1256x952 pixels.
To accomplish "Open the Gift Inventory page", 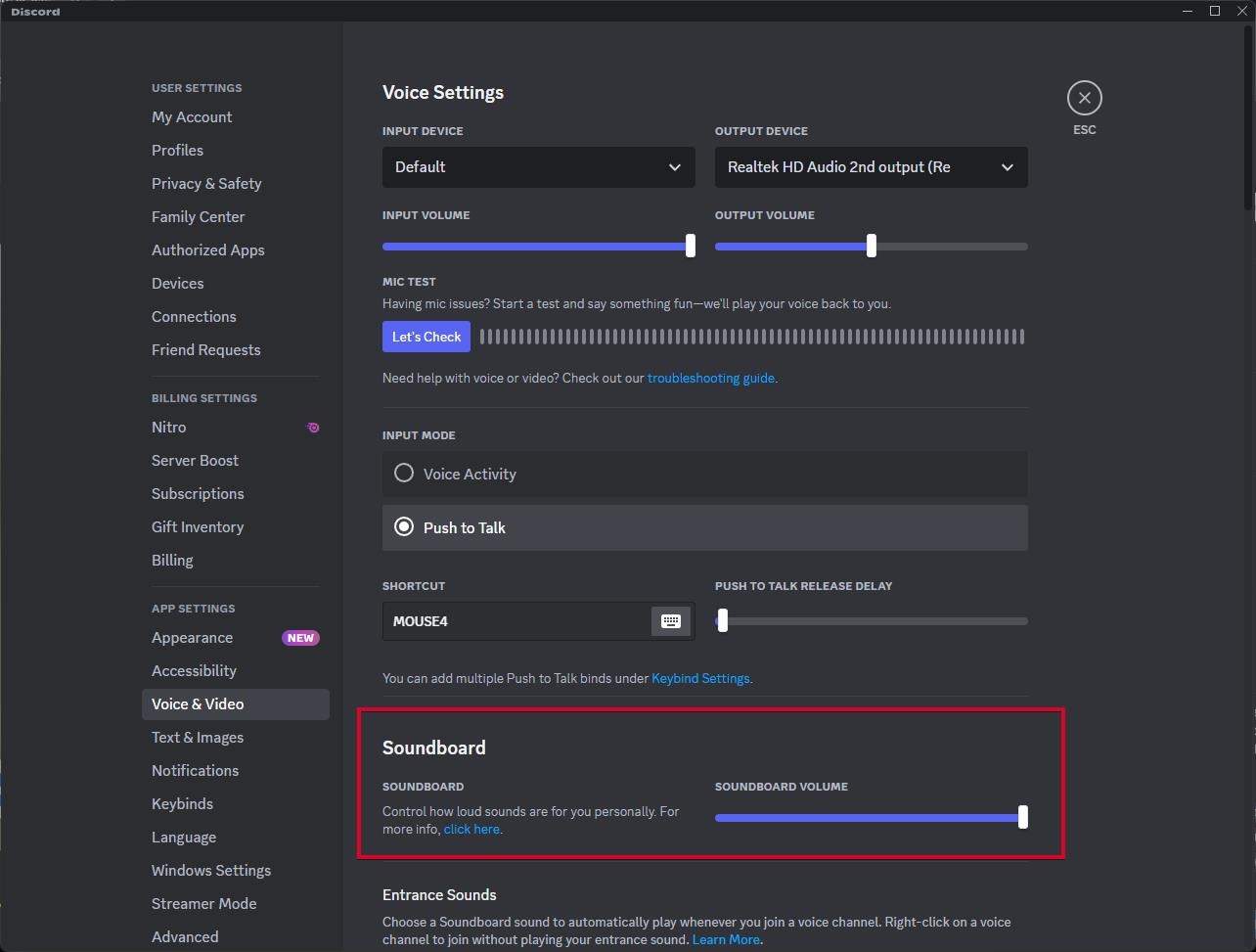I will [x=236, y=527].
